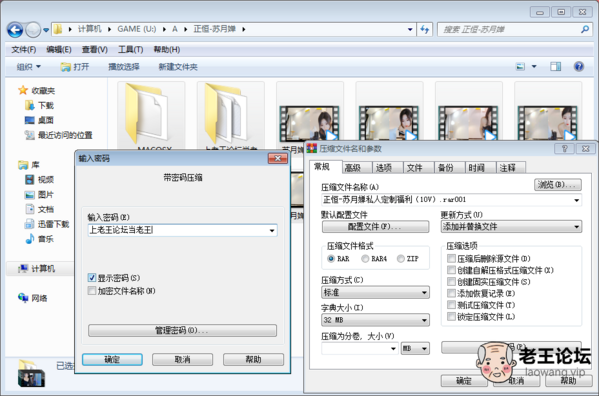
Task: Open the address bar history dropdown
Action: 410,29
